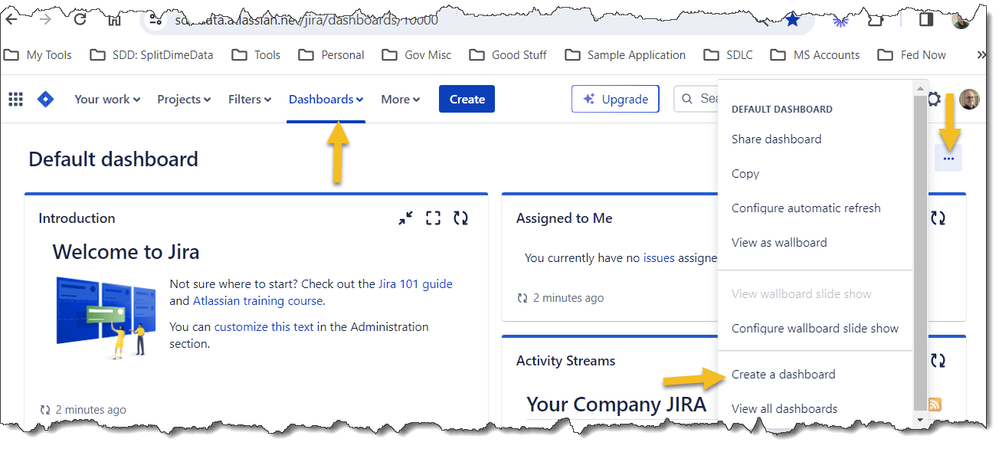Click the menu scrollbar down arrow
999x452 pixels.
click(x=919, y=419)
